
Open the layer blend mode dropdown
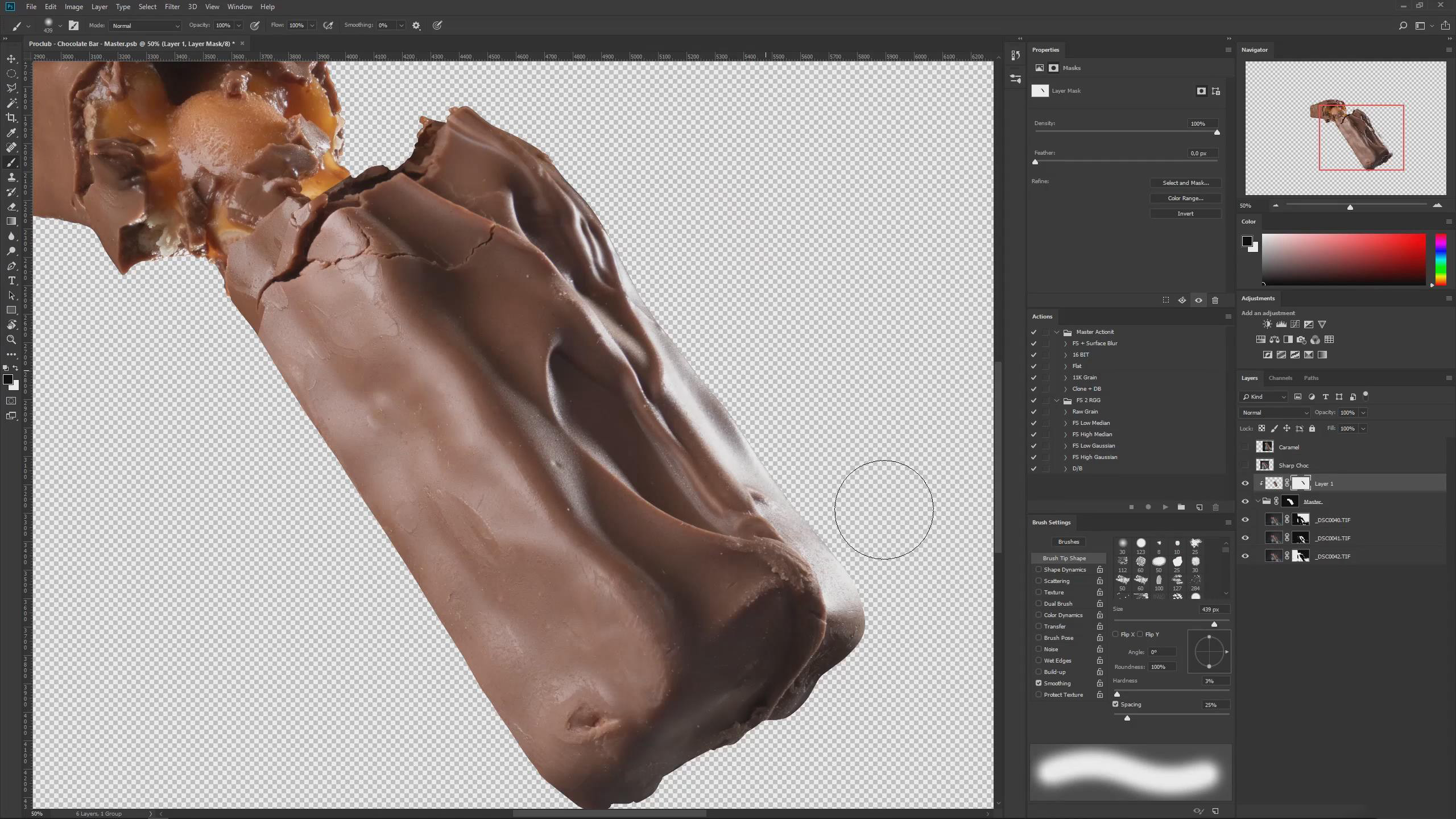tap(1274, 412)
